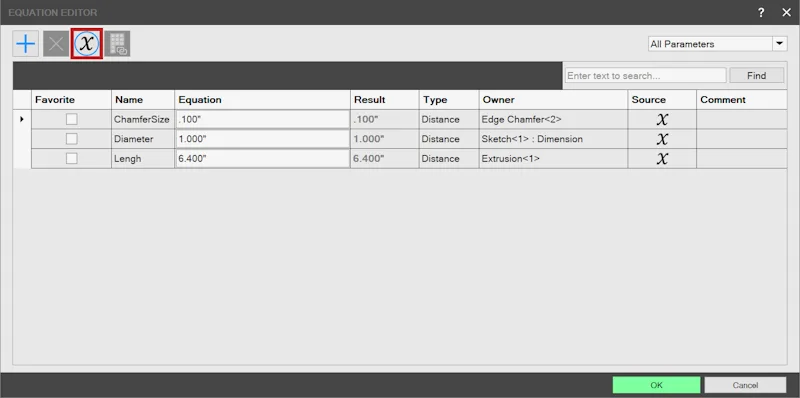Confirm with the green OK button
Screen dimensions: 800x398
tap(657, 385)
